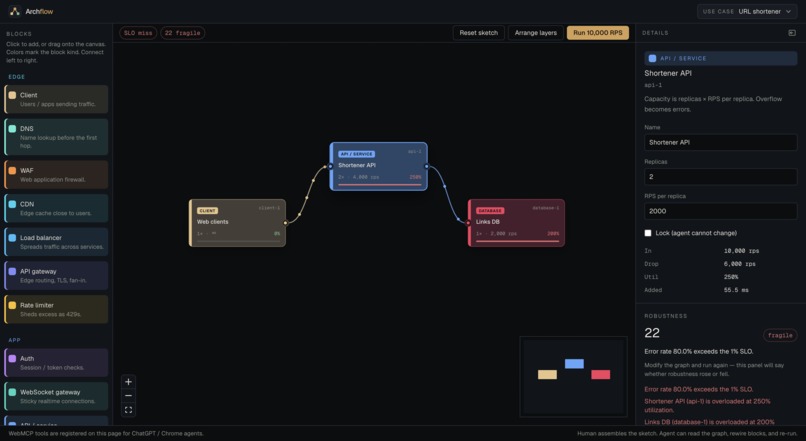Click Arrange layers button

(x=536, y=33)
